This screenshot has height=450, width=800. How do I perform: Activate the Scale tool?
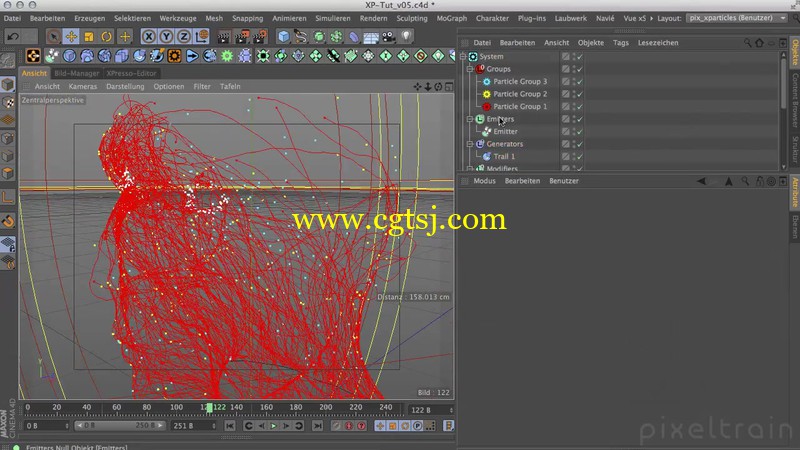[89, 37]
